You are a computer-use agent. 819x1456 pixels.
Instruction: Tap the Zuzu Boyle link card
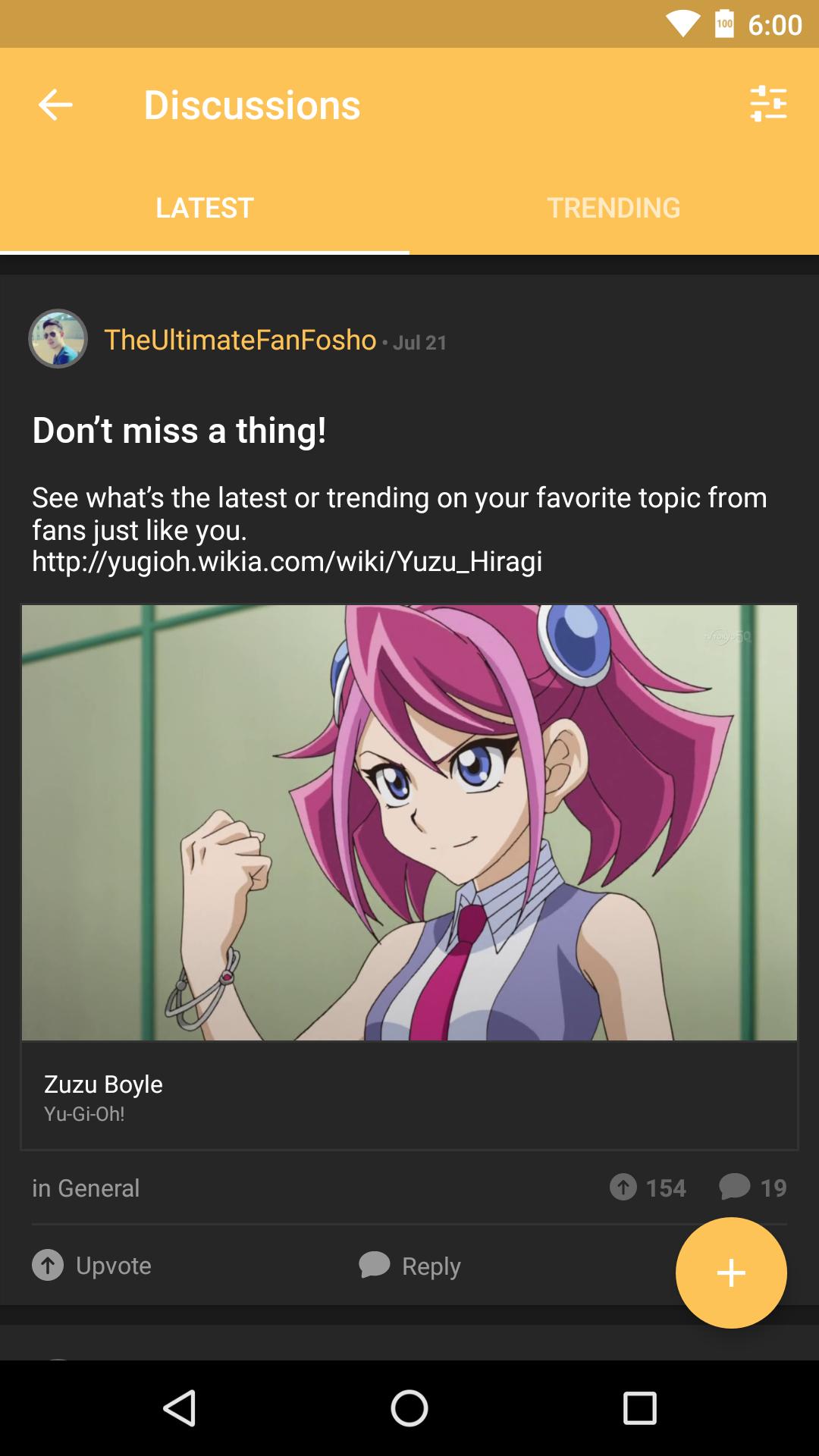click(x=409, y=1097)
